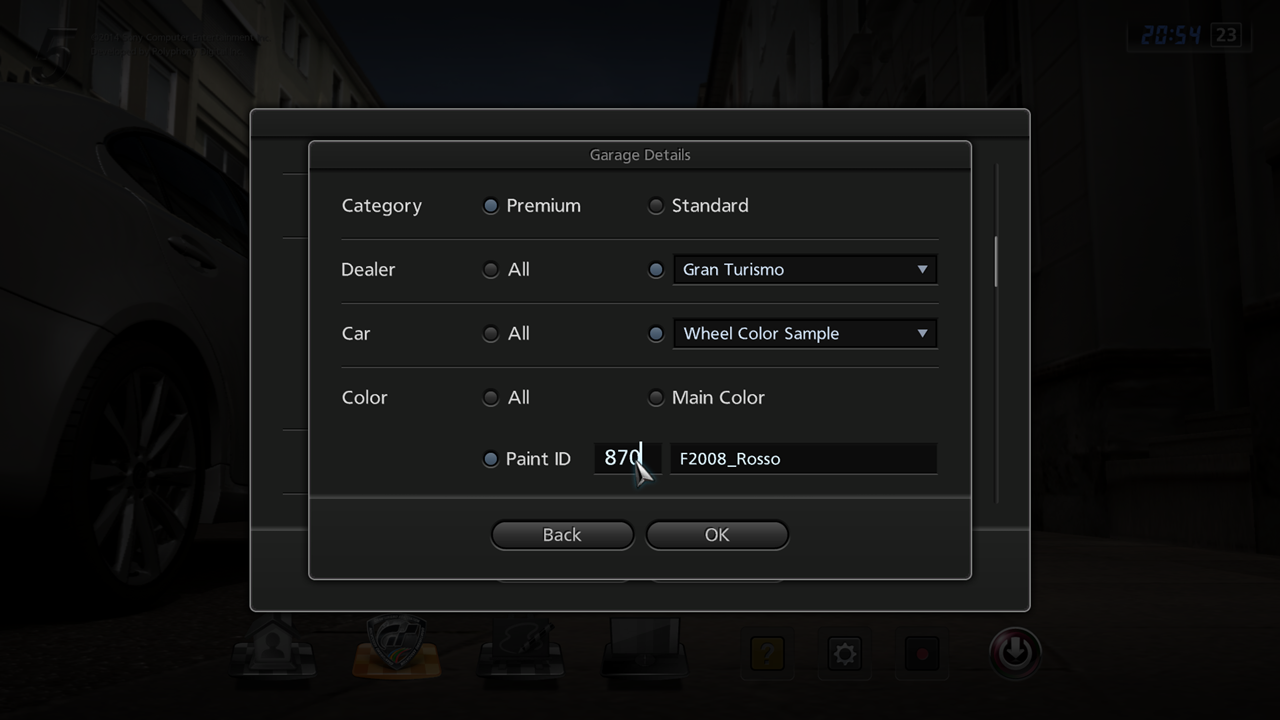This screenshot has width=1280, height=720.
Task: Select radio button beside Wheel Color Sample
Action: click(655, 334)
